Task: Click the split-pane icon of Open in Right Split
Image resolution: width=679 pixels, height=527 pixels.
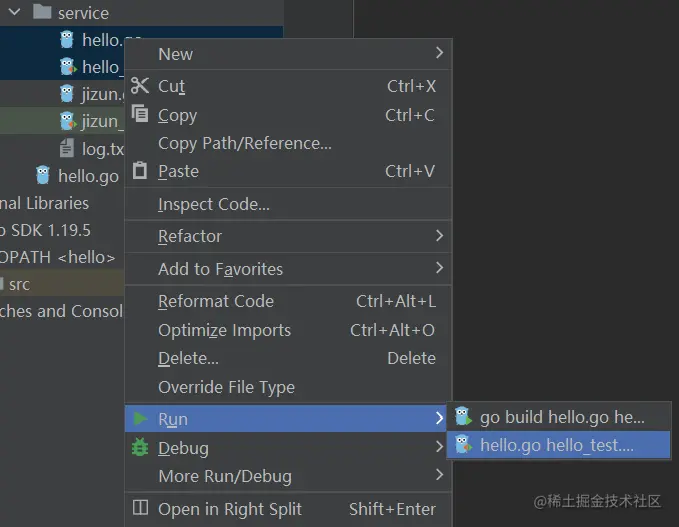Action: [x=140, y=508]
